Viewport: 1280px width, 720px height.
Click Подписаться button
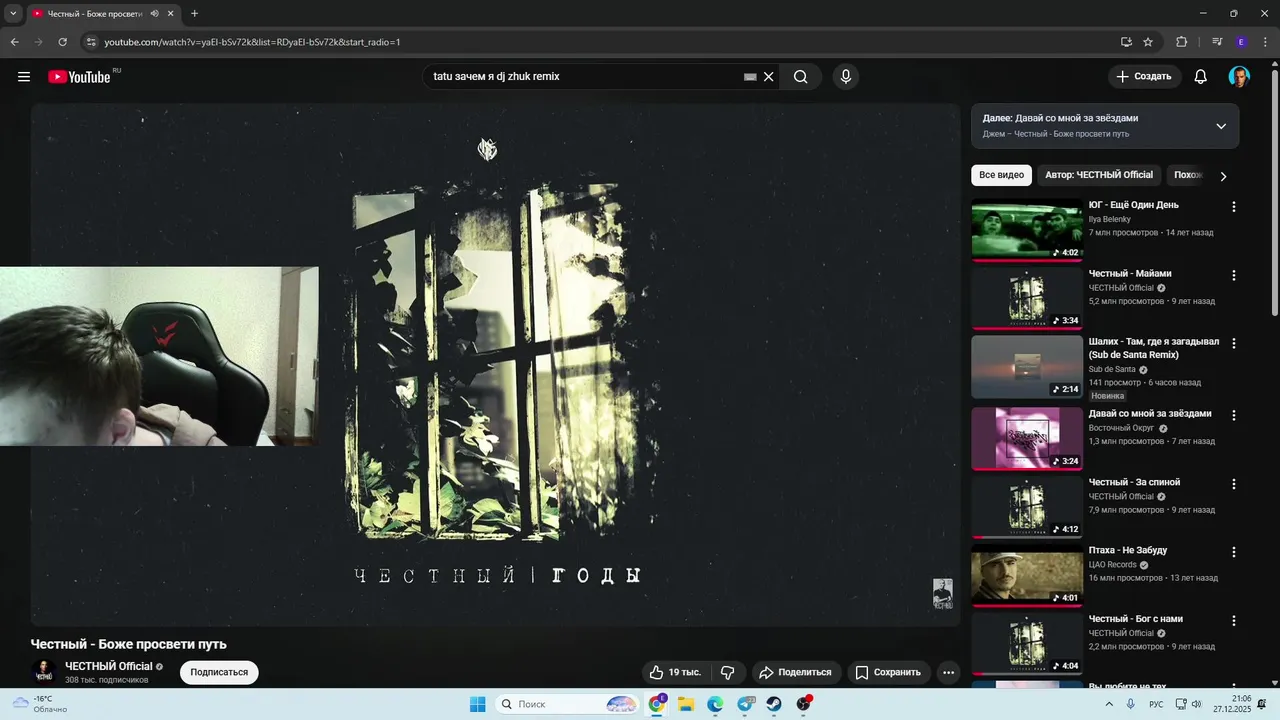[219, 672]
